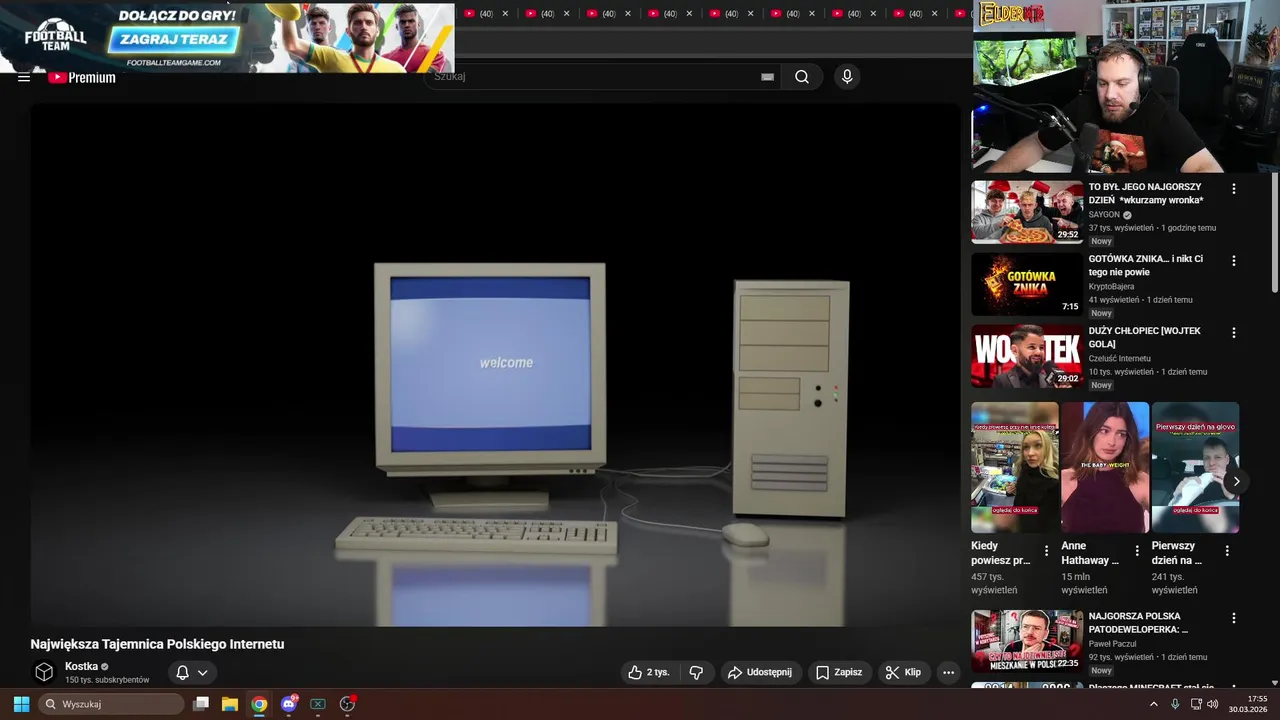Screen dimensions: 1280x720
Task: Start voice search with microphone icon
Action: [847, 77]
